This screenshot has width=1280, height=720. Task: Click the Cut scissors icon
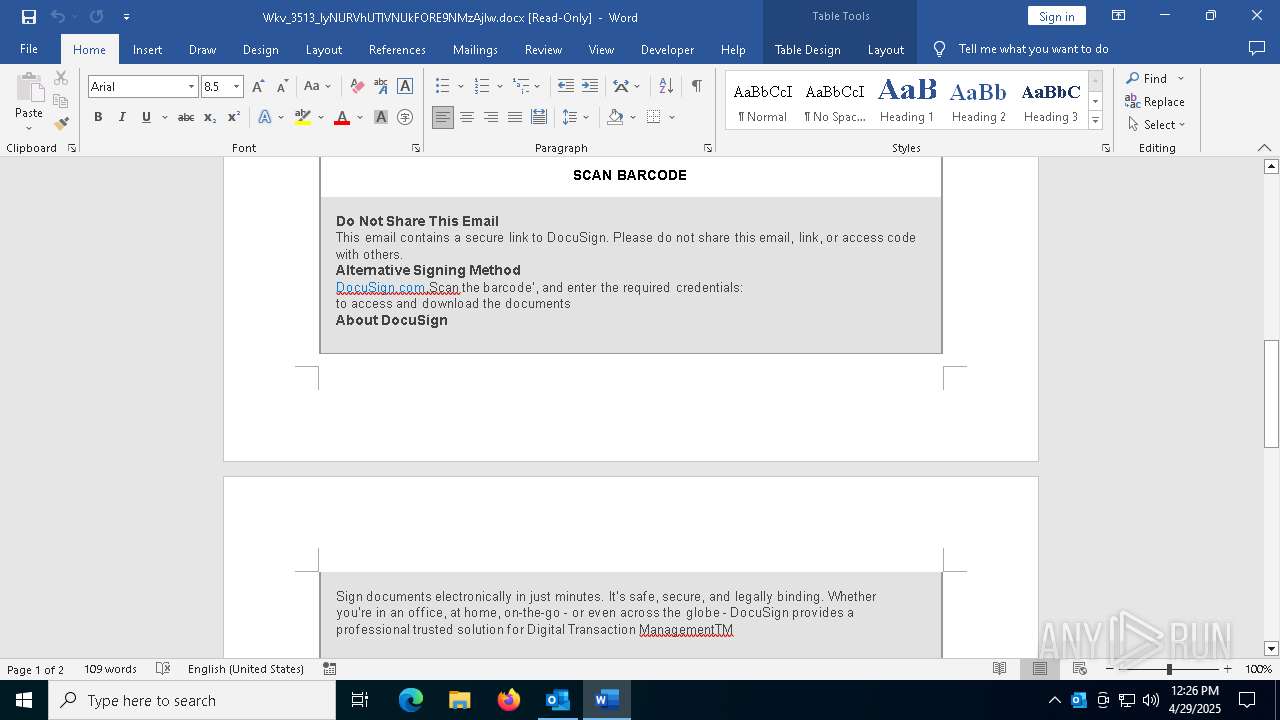(x=61, y=78)
